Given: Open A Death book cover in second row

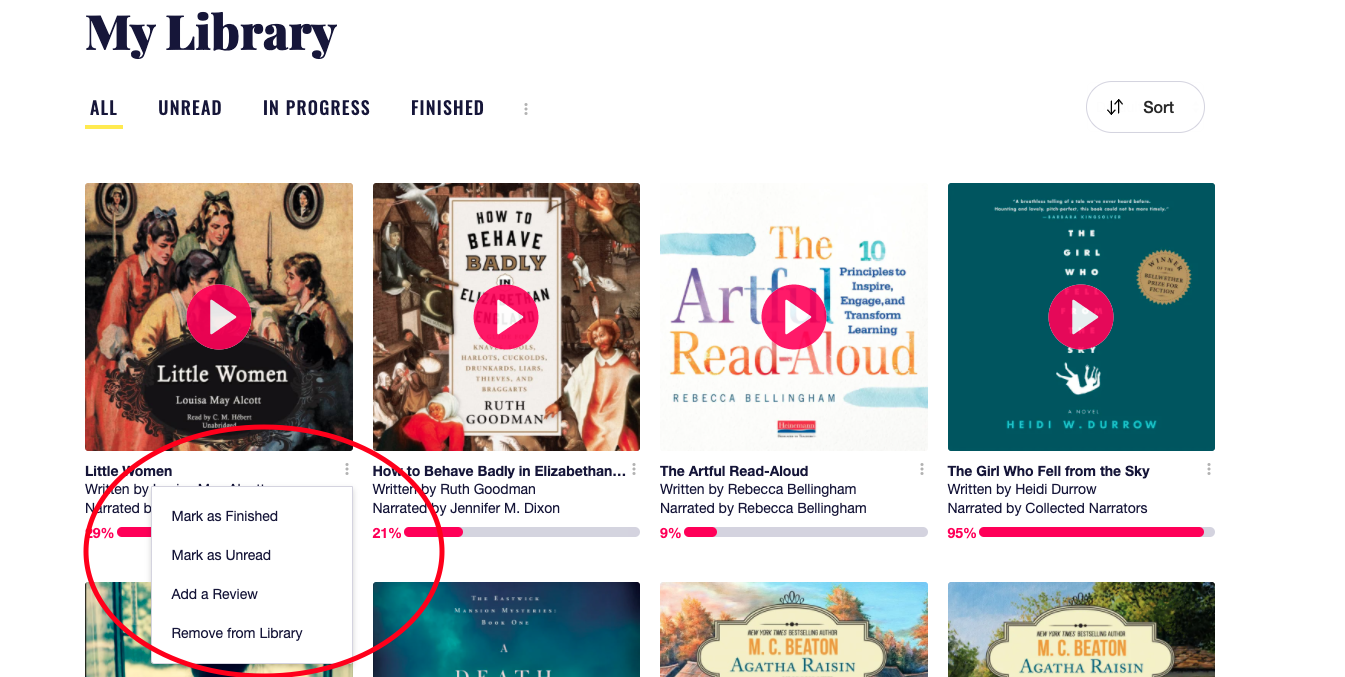Looking at the screenshot, I should tap(506, 629).
